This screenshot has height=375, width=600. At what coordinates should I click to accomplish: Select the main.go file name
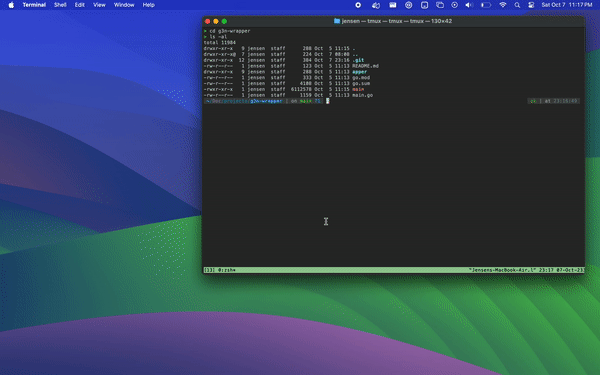(x=362, y=95)
